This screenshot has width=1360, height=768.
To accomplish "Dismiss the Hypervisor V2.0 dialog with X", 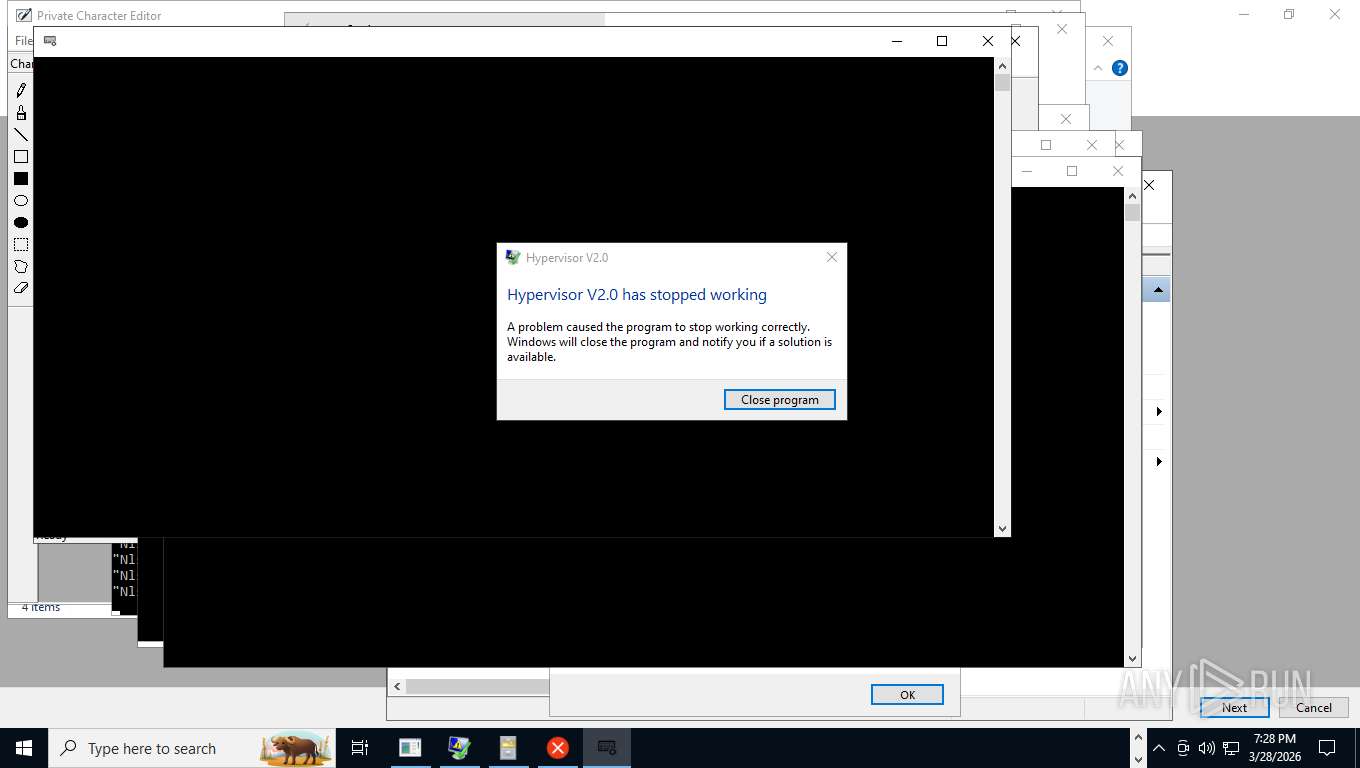I will tap(831, 257).
